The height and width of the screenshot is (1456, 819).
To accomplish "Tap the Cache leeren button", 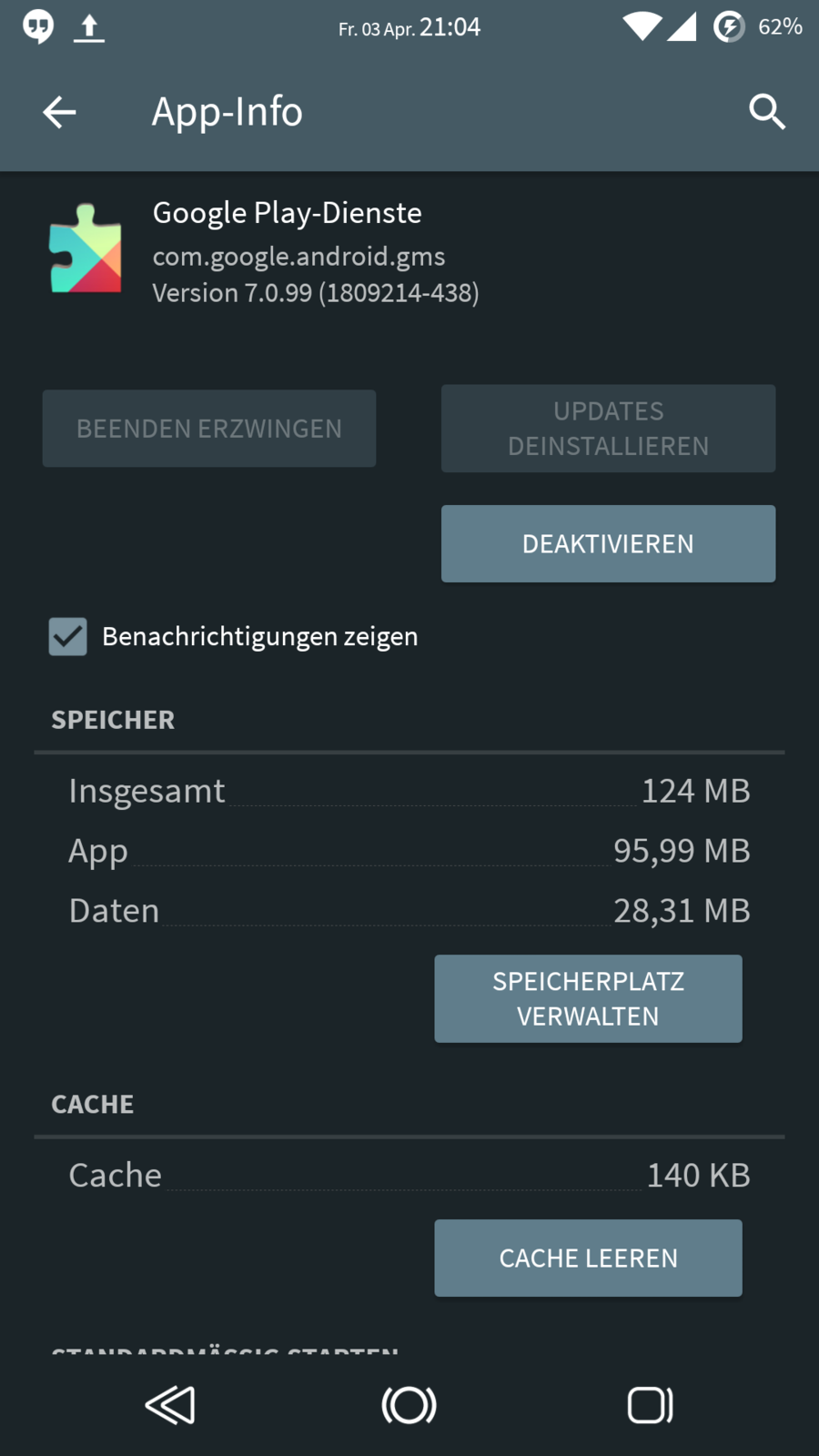I will (588, 1258).
